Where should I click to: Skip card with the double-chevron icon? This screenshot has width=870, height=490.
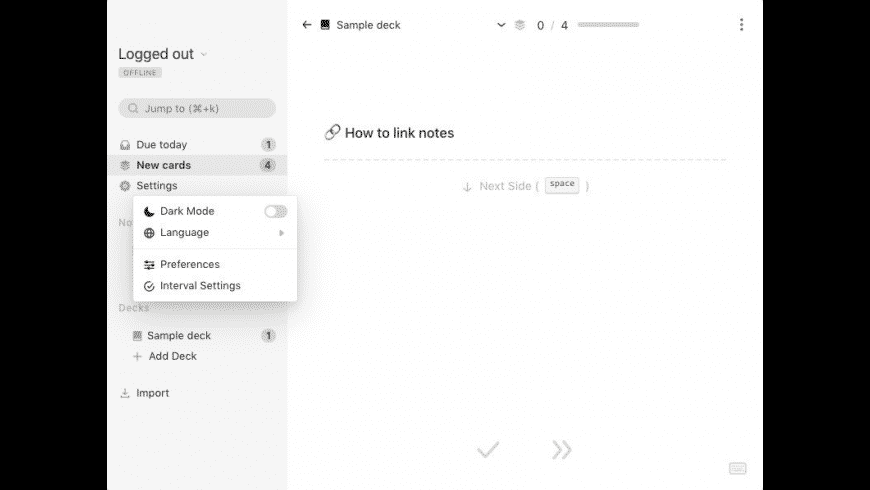[562, 449]
